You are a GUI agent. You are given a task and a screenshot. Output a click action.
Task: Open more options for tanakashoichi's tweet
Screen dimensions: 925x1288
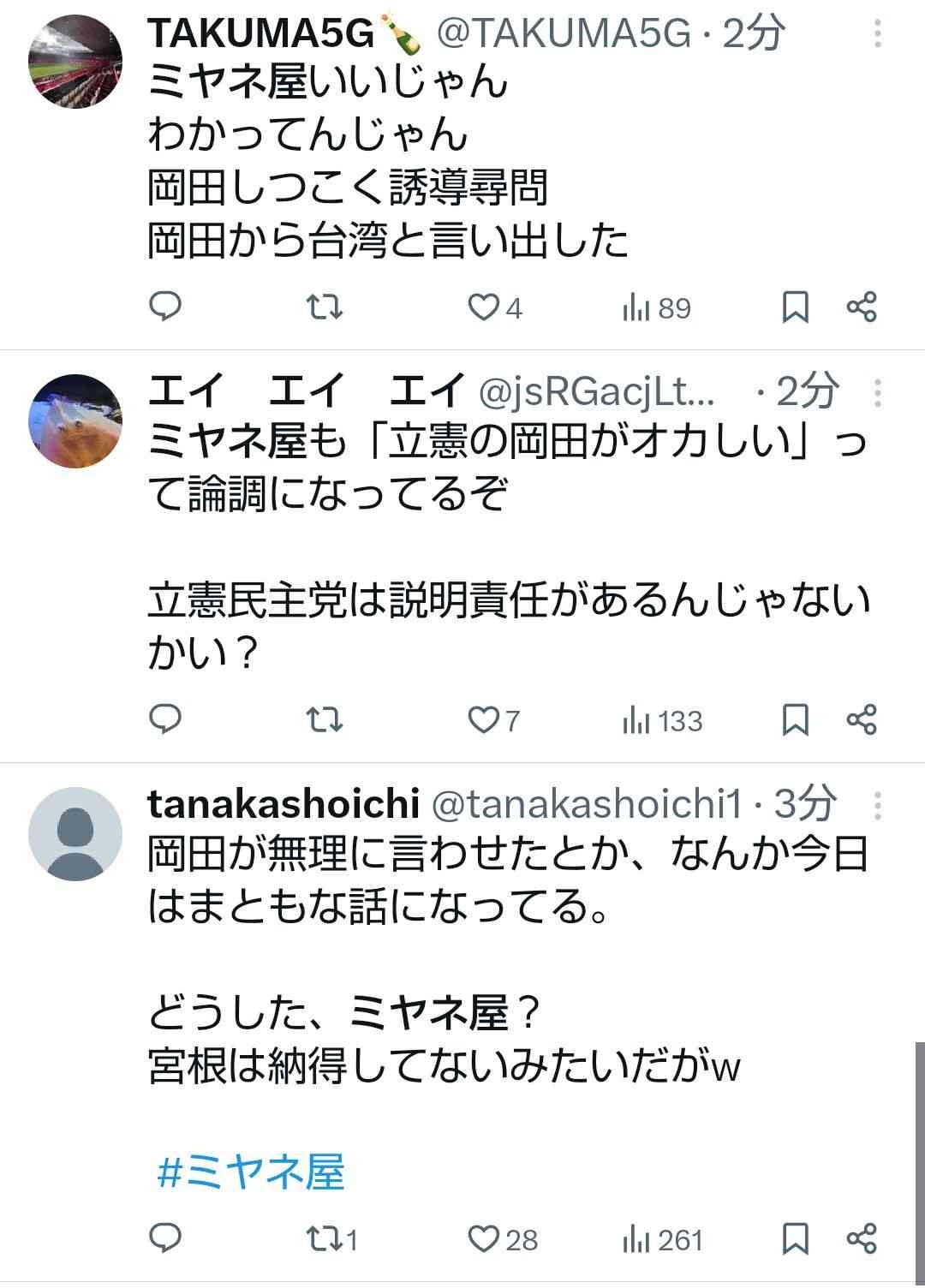(x=877, y=804)
